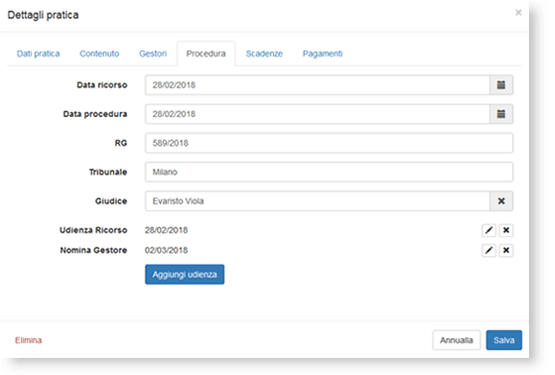Open calendar picker for Data ricorso
Image resolution: width=555 pixels, height=375 pixels.
(501, 85)
